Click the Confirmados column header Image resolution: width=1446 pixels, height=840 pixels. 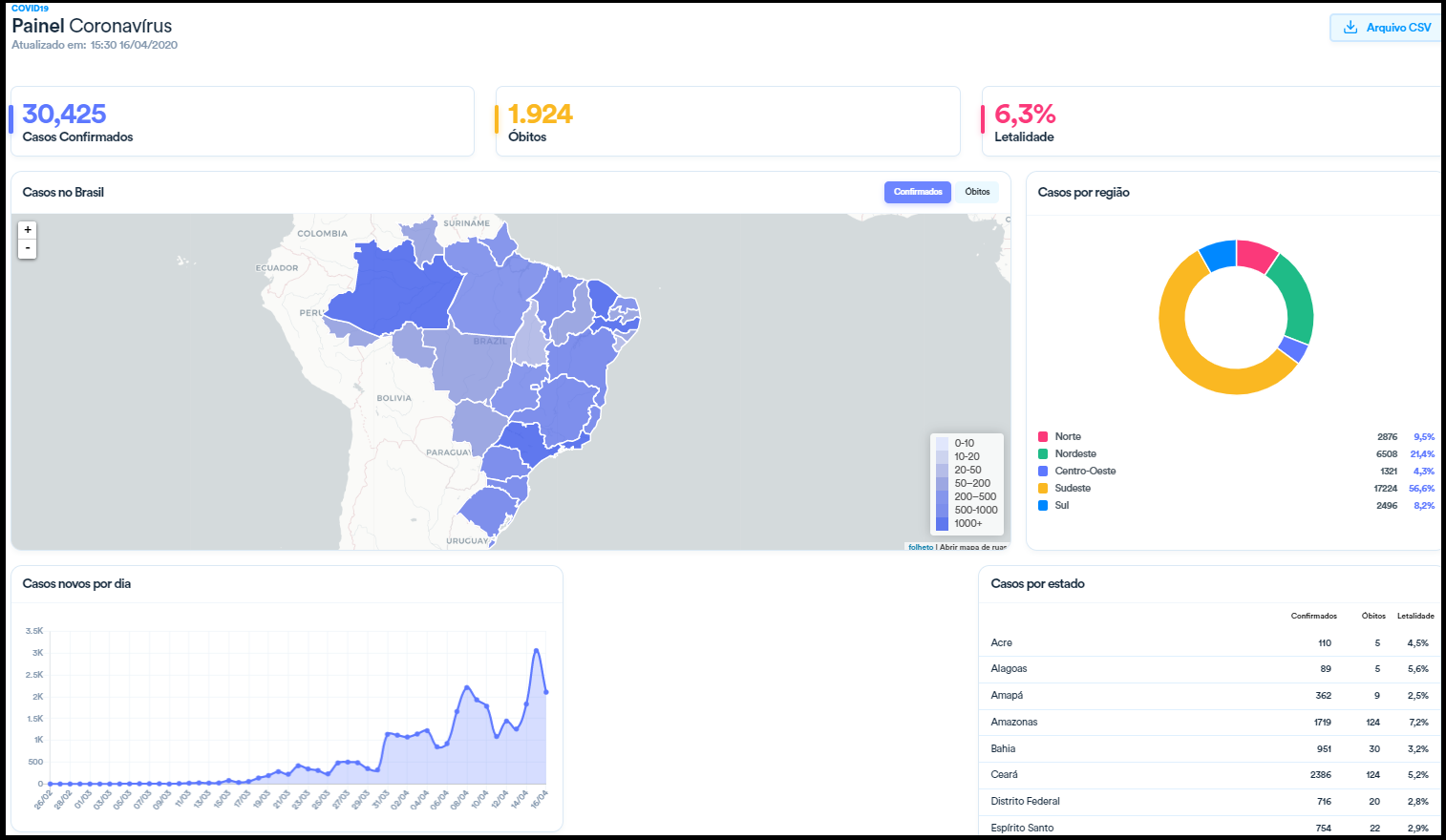(1313, 617)
